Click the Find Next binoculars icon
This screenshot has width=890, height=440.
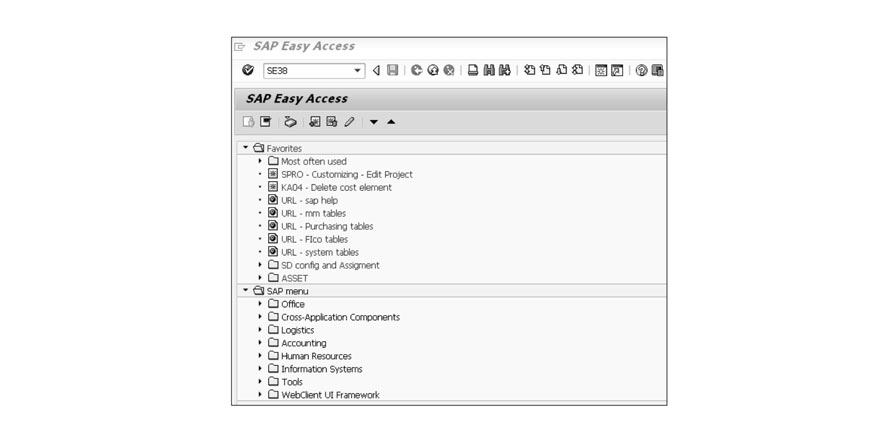coord(505,70)
